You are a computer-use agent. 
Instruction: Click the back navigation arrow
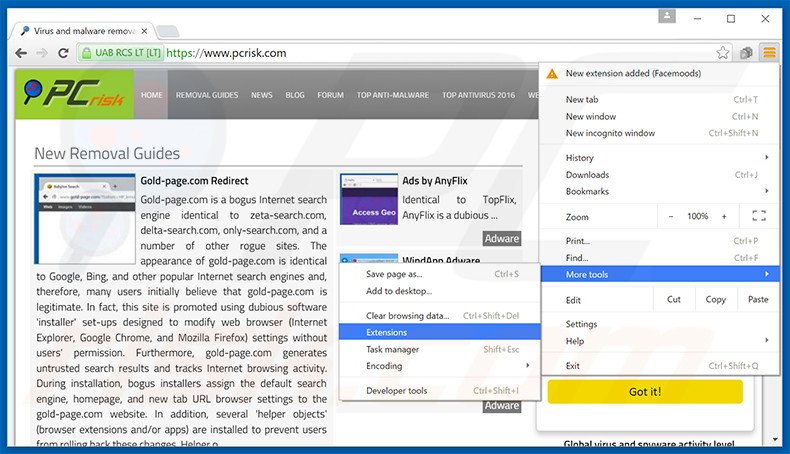[18, 53]
